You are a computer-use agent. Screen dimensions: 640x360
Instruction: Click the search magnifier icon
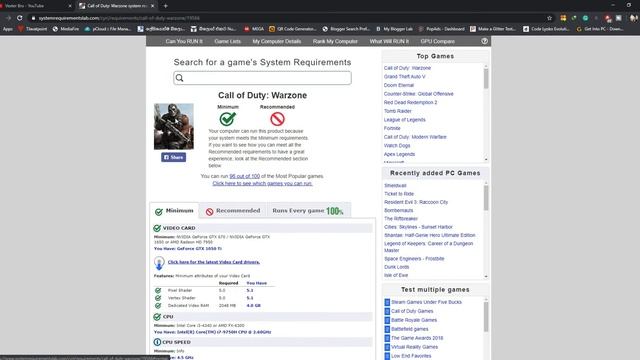point(180,78)
